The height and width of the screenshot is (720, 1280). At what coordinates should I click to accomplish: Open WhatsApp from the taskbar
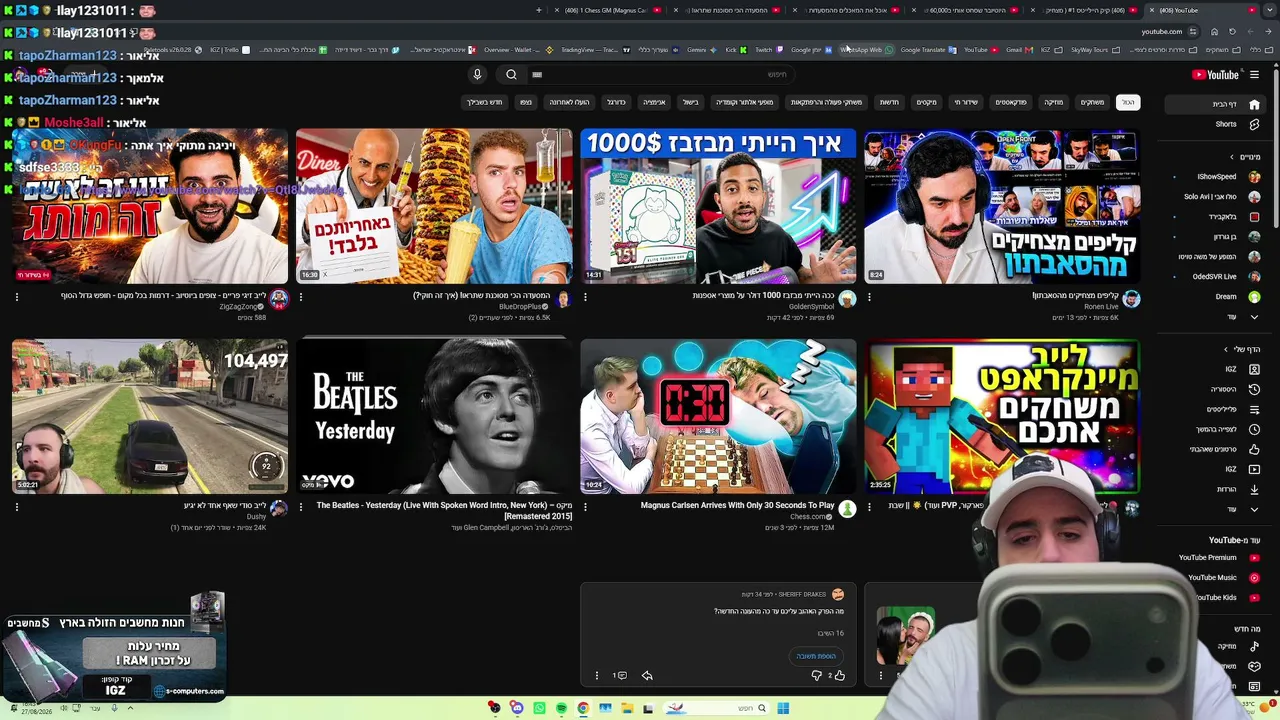(x=539, y=708)
